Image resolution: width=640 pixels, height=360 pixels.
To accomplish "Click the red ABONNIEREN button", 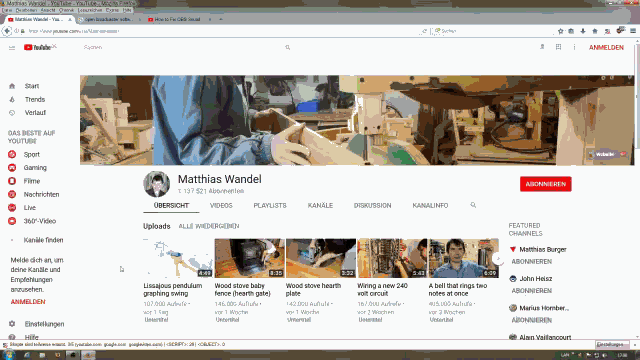I will tap(545, 184).
